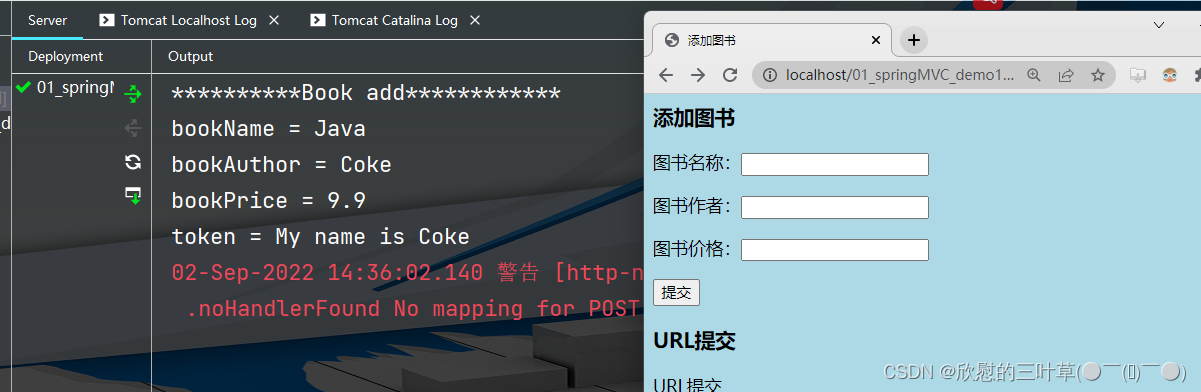Image resolution: width=1201 pixels, height=392 pixels.
Task: Switch to the Server tab
Action: point(48,20)
